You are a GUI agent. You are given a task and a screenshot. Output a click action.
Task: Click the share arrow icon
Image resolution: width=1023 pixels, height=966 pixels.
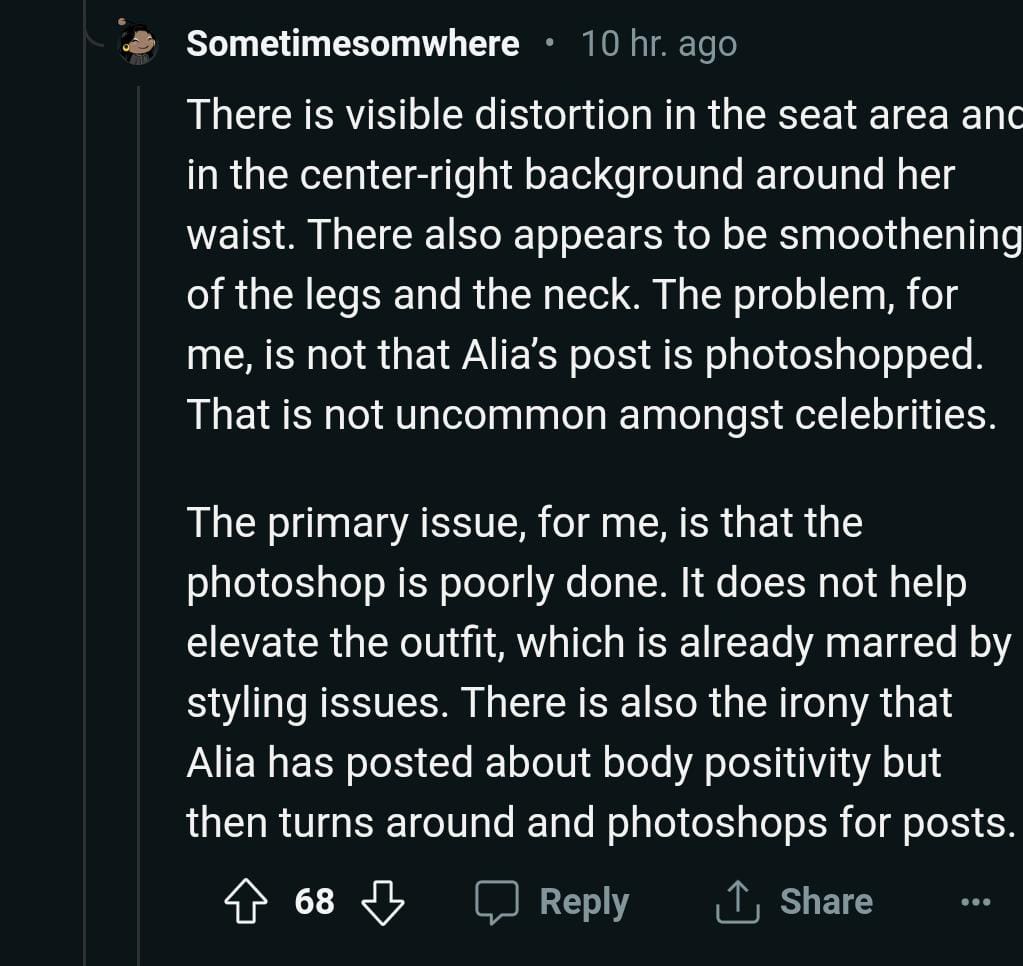coord(737,902)
